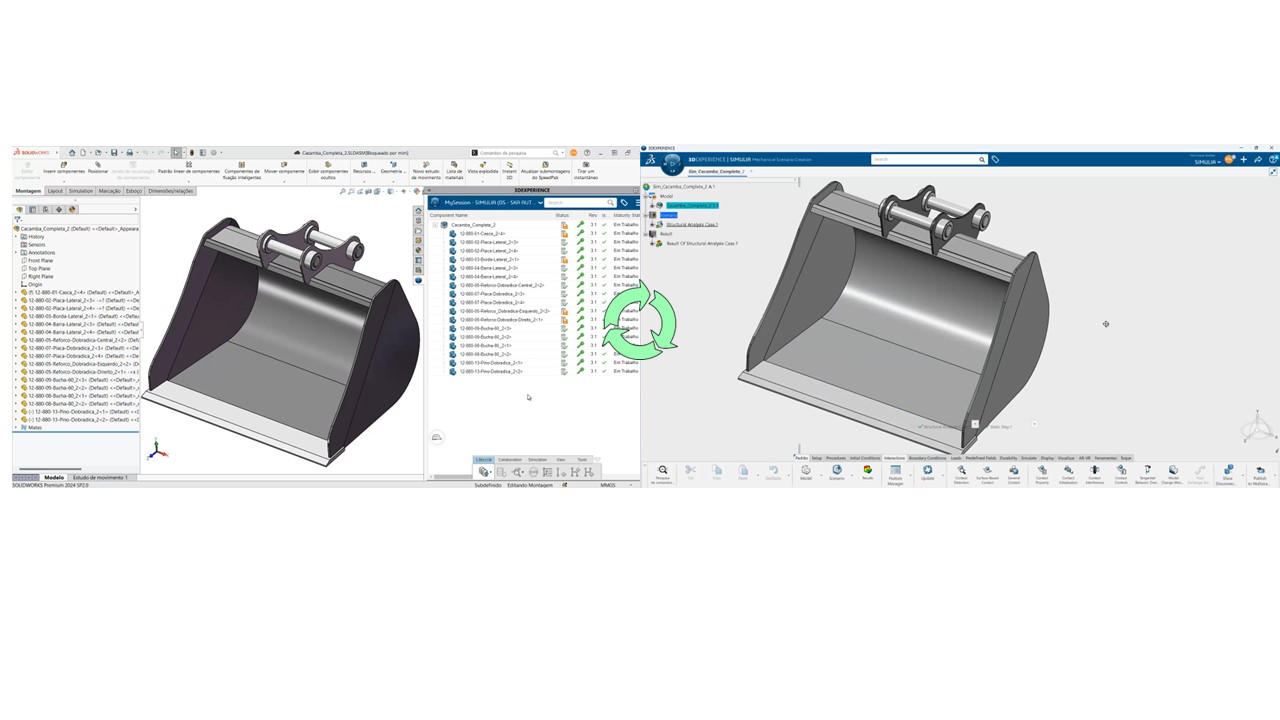Open the Esboço tab
This screenshot has height=720, width=1280.
coord(134,191)
